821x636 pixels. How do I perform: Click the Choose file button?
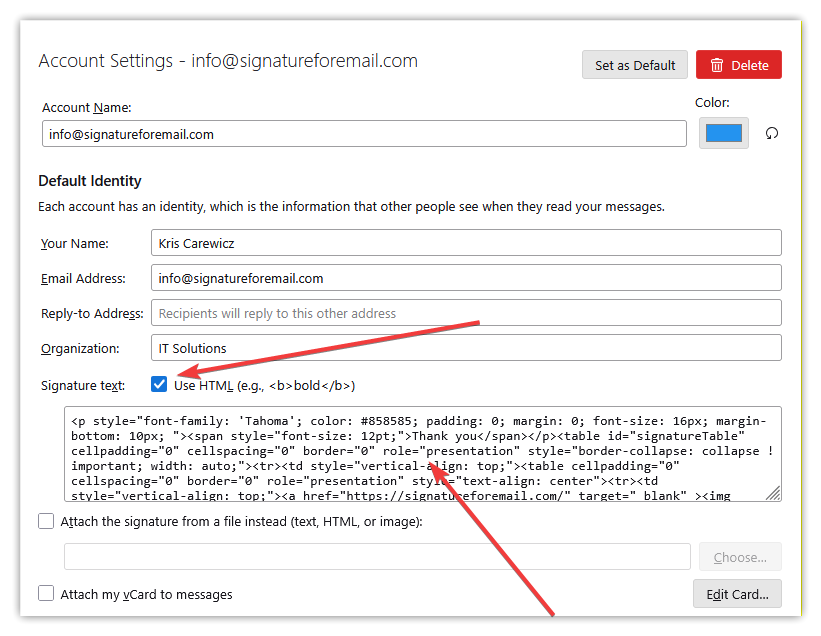[x=740, y=557]
